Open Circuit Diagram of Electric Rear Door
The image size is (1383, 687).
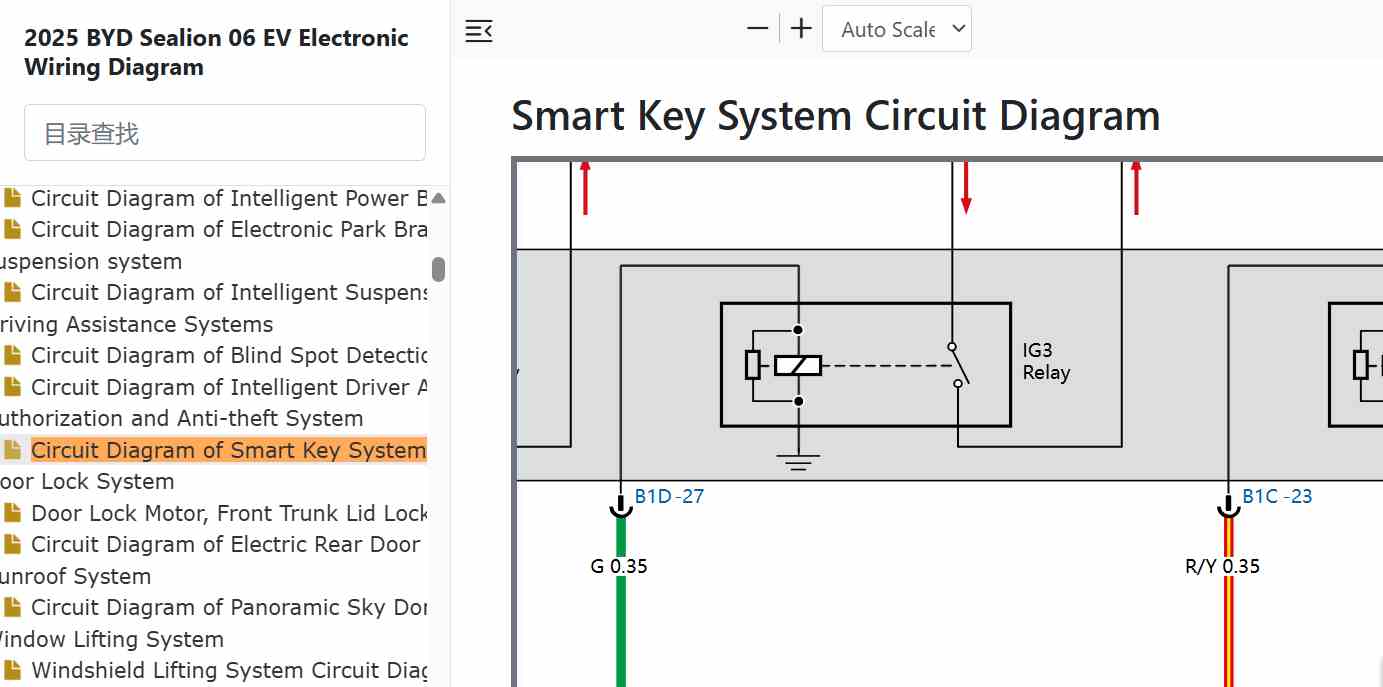(x=226, y=544)
